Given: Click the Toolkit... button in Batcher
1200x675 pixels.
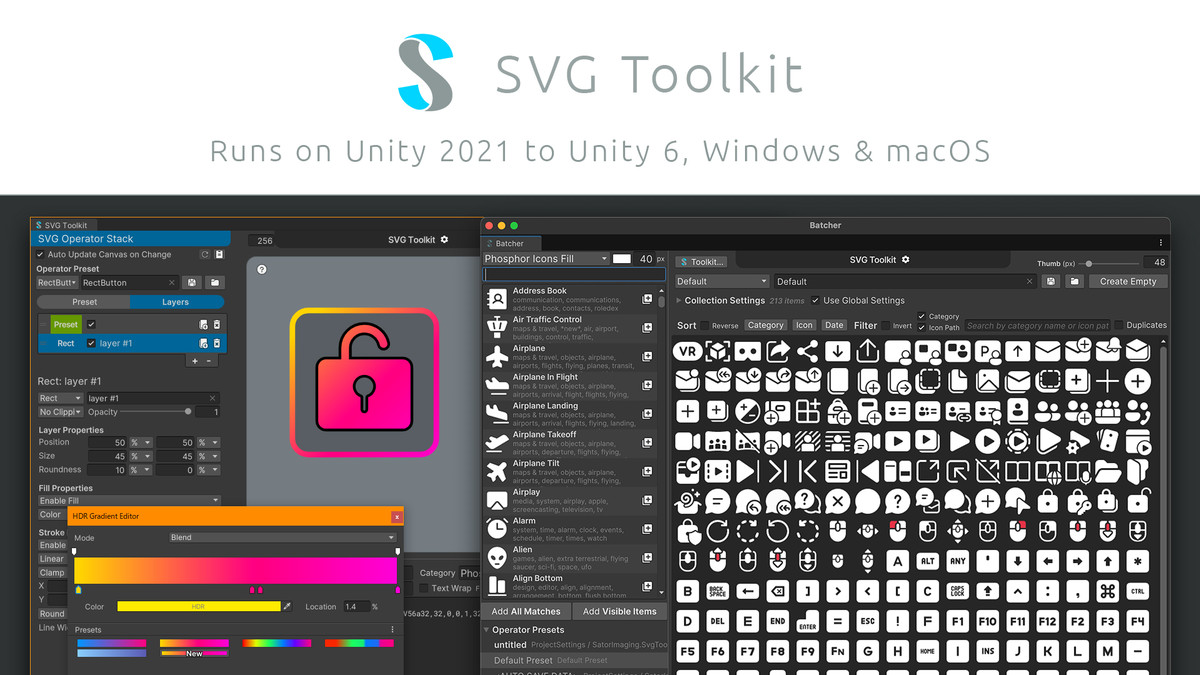Looking at the screenshot, I should pyautogui.click(x=701, y=261).
